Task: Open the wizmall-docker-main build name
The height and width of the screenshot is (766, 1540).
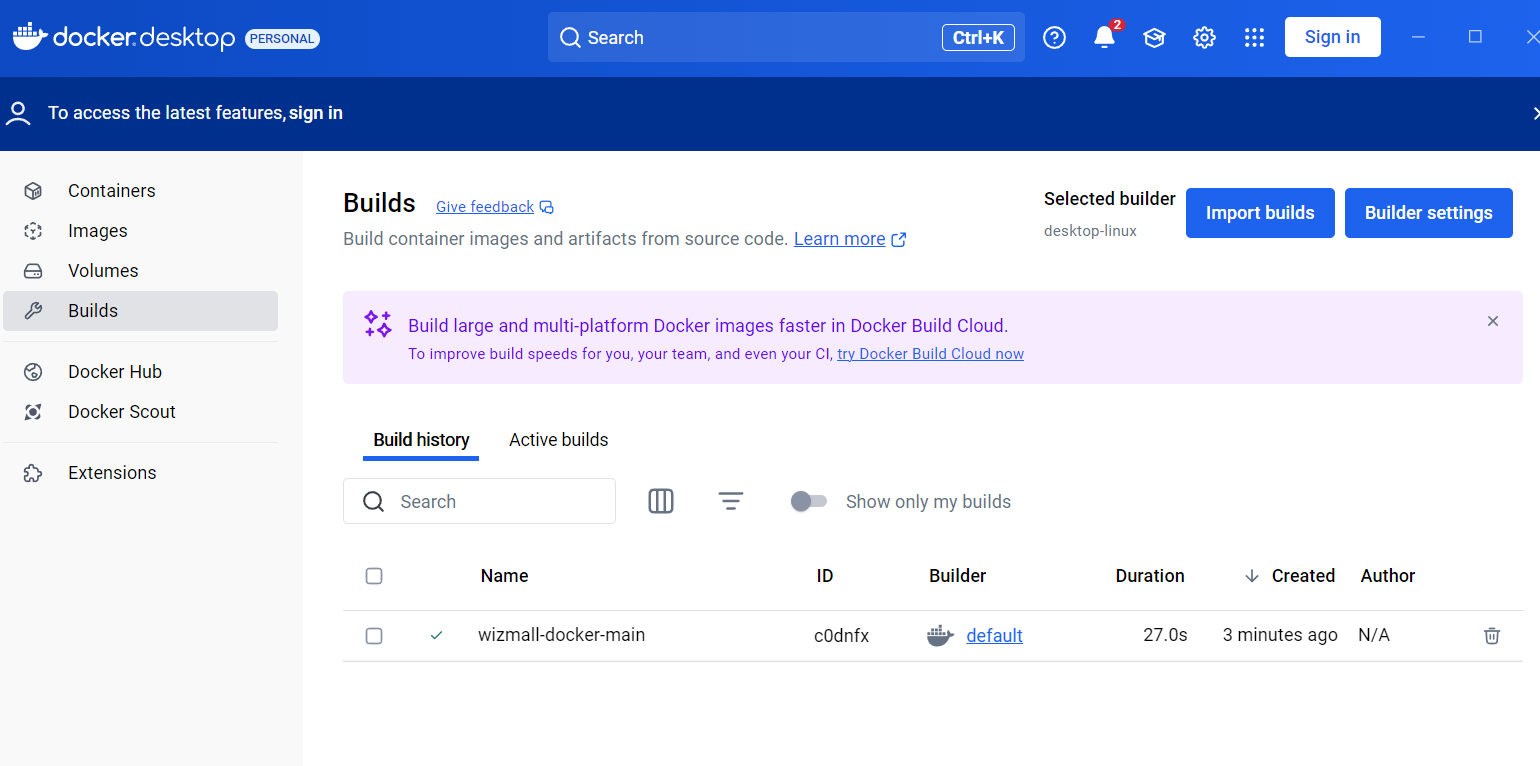Action: coord(561,635)
